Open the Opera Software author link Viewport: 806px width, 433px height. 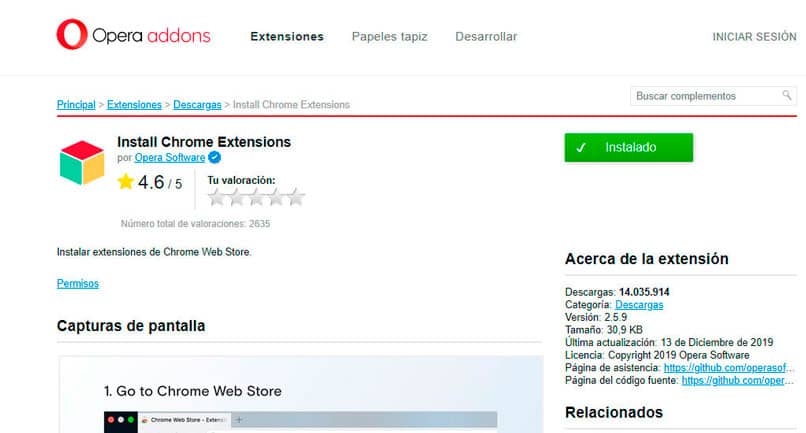click(170, 158)
